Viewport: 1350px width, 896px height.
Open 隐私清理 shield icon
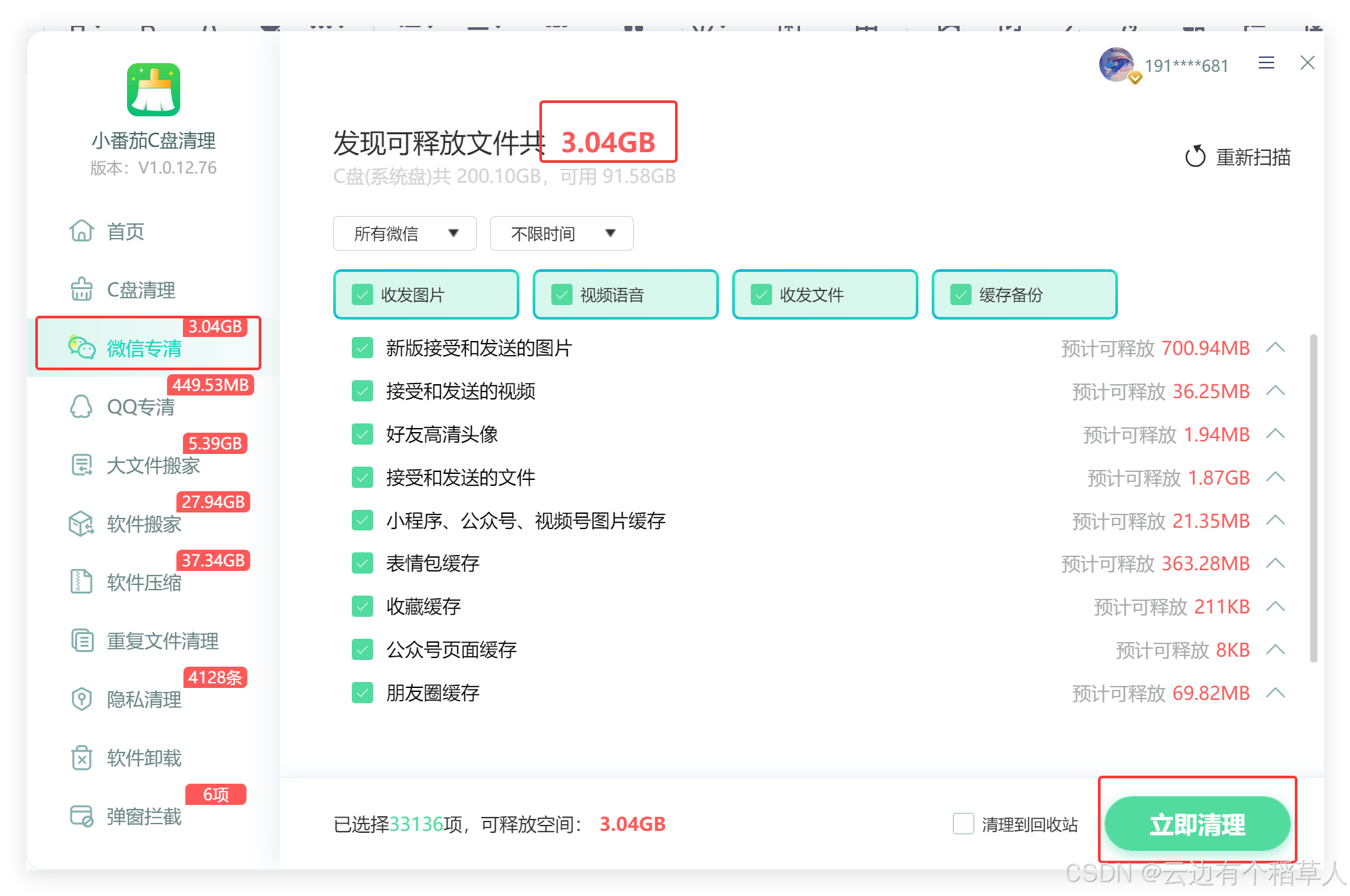[81, 699]
